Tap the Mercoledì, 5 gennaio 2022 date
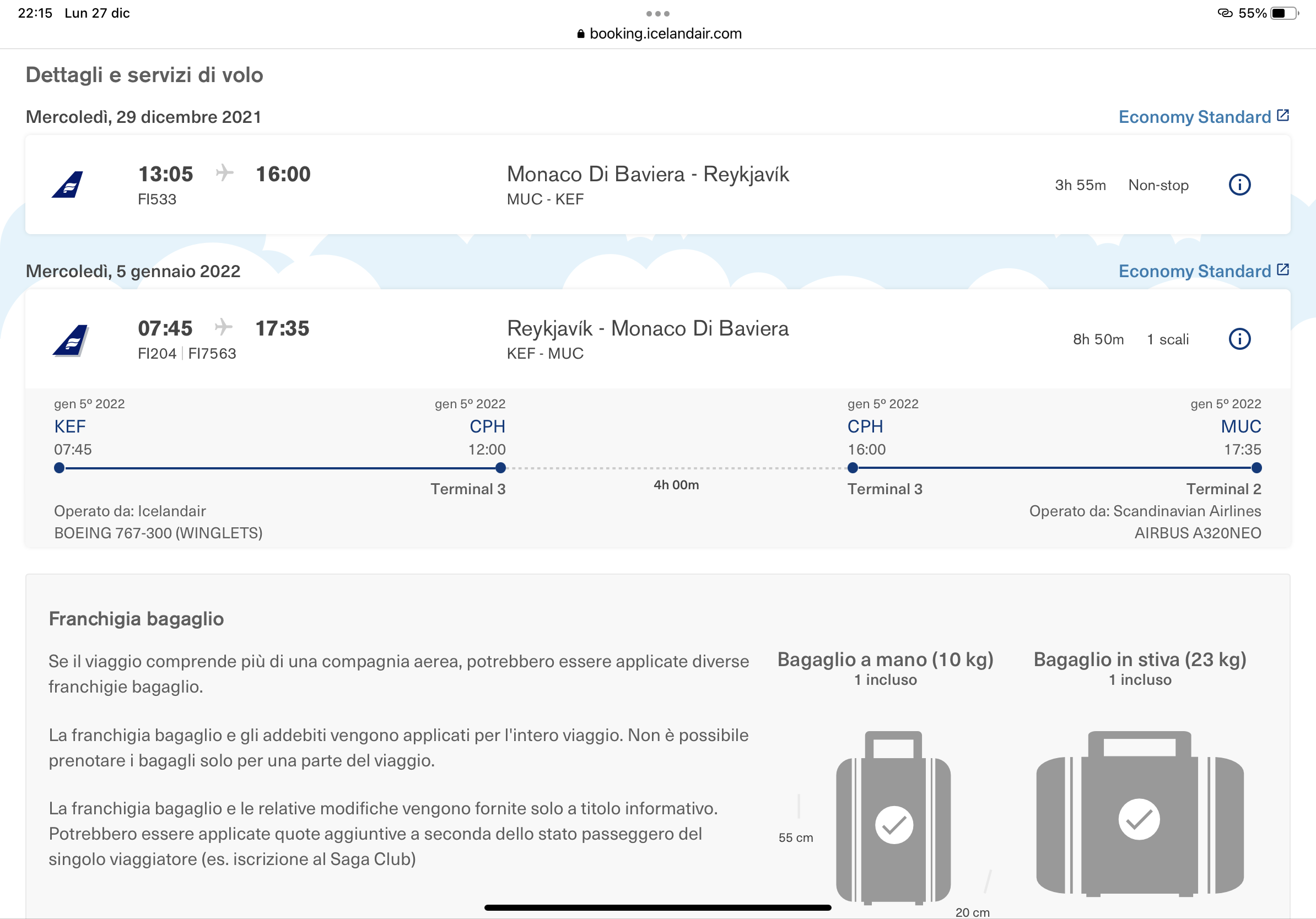Viewport: 1316px width, 919px height. pos(133,271)
